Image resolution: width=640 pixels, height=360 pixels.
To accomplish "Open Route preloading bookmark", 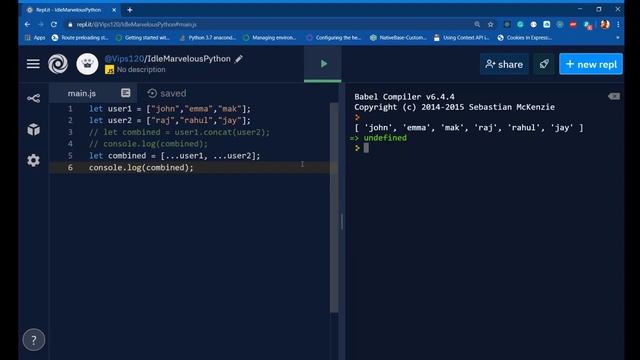I will click(80, 38).
